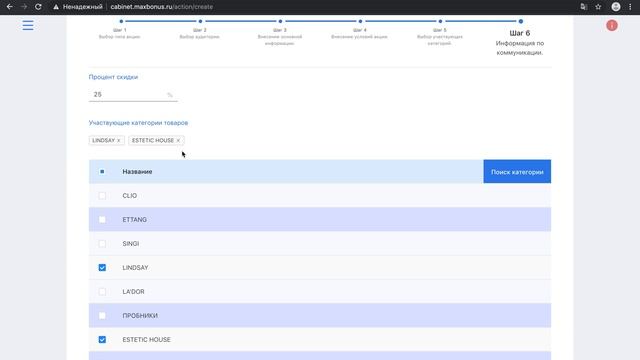The width and height of the screenshot is (640, 360).
Task: Click the LINDSAY row label
Action: pos(135,267)
